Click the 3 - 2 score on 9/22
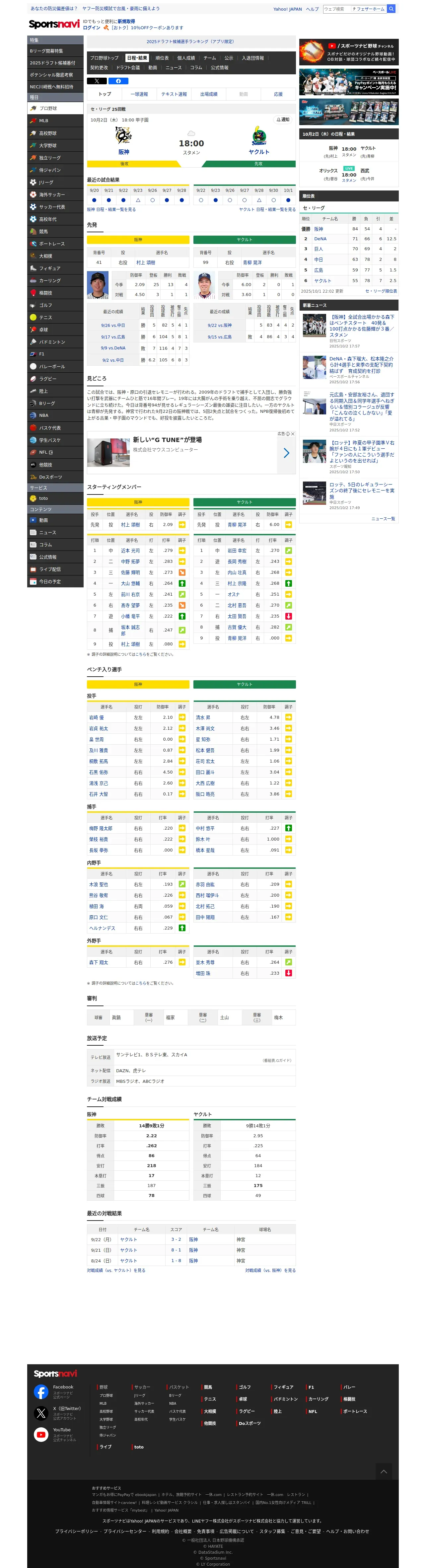The image size is (426, 1568). click(x=176, y=1239)
